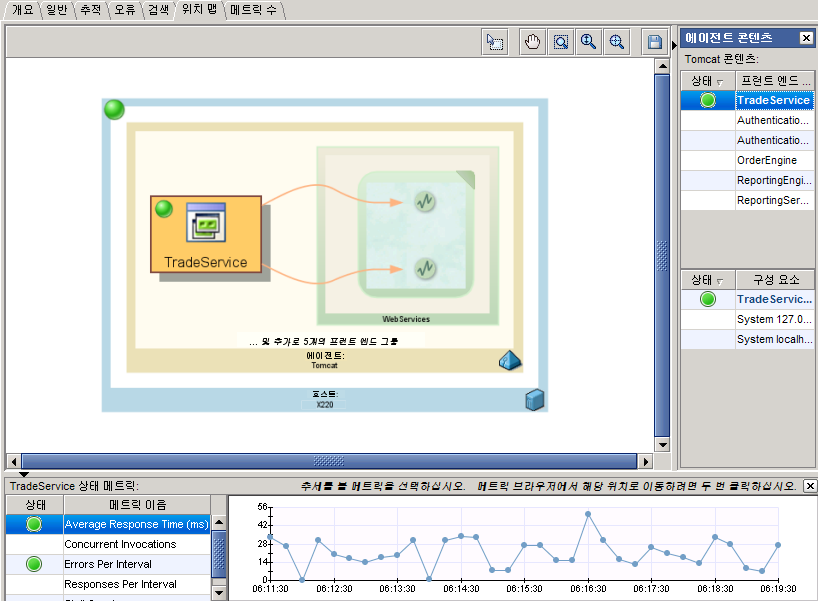818x601 pixels.
Task: Click the upper WebServices node icon
Action: pyautogui.click(x=424, y=202)
